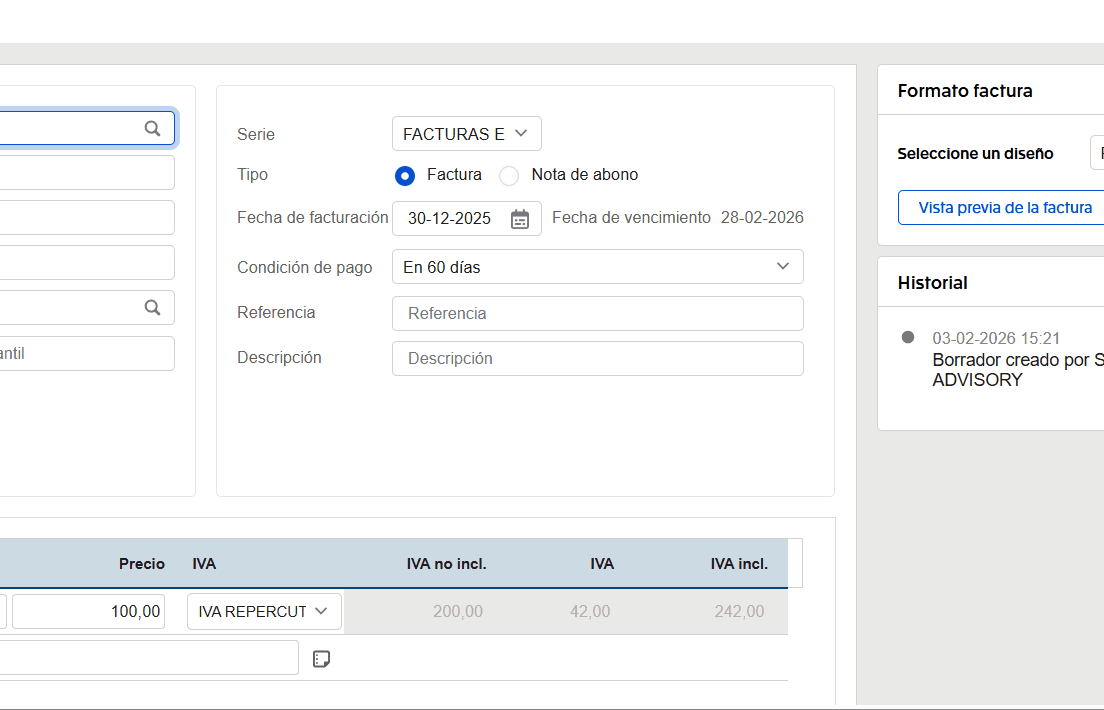Click the Precio field showing 100,00
The image size is (1104, 710).
88,611
